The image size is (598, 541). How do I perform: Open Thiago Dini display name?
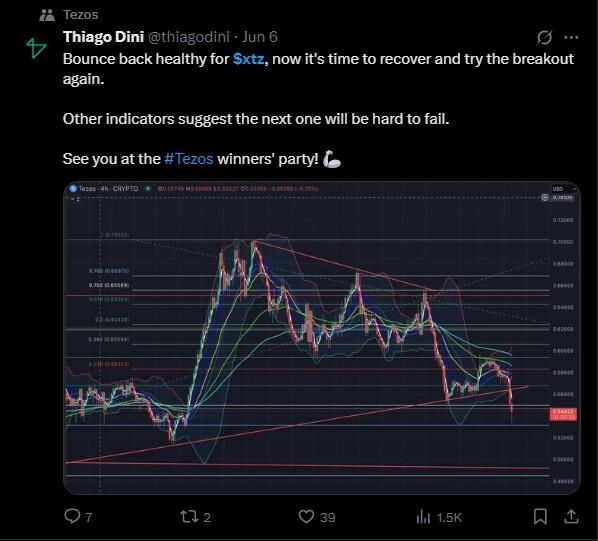pos(103,37)
